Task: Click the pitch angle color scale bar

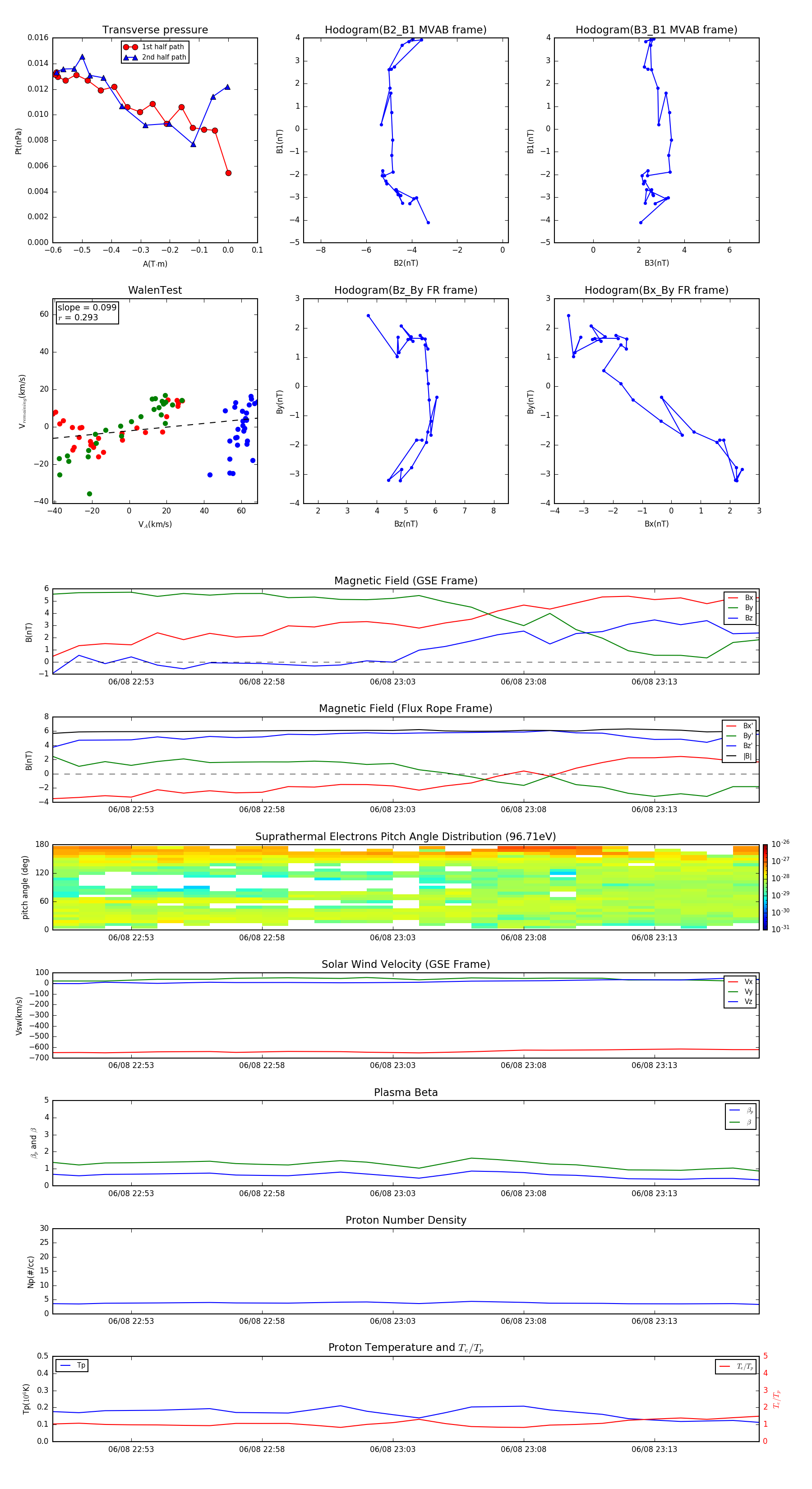Action: coord(765,887)
